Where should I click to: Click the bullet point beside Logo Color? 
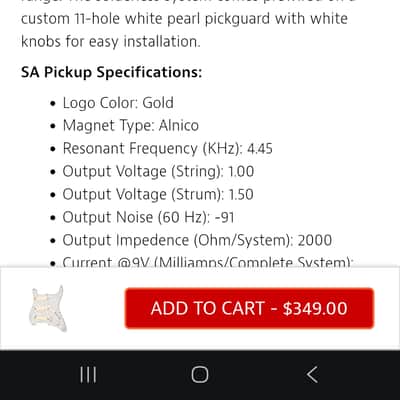(53, 103)
